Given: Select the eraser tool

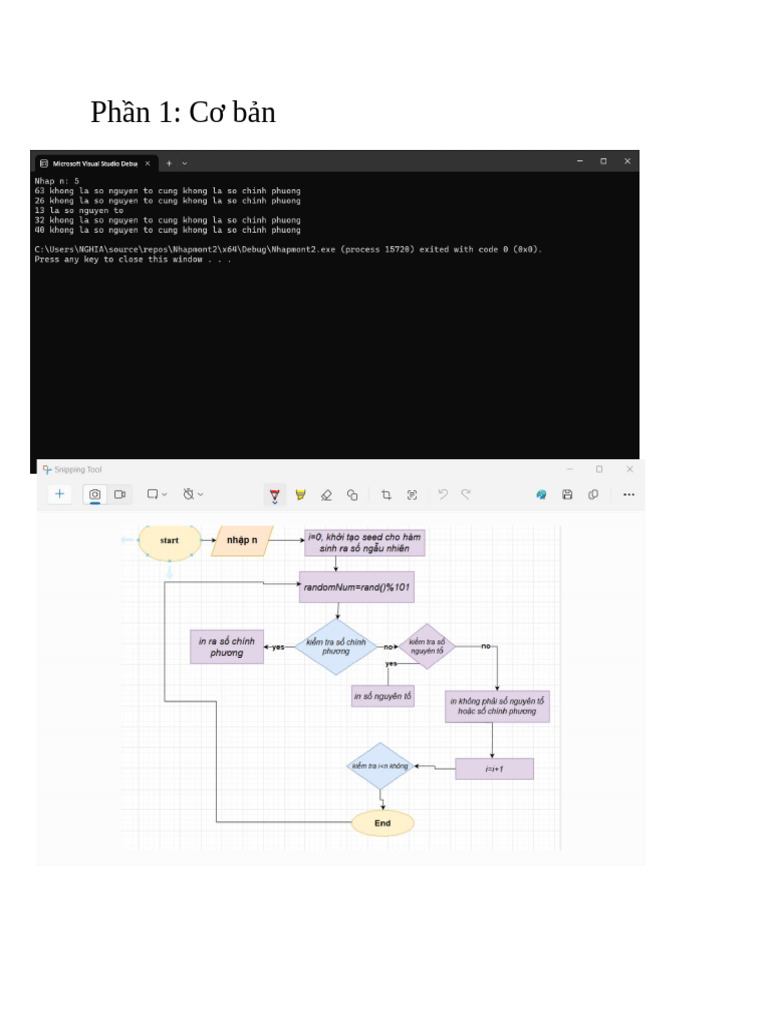Looking at the screenshot, I should tap(326, 495).
